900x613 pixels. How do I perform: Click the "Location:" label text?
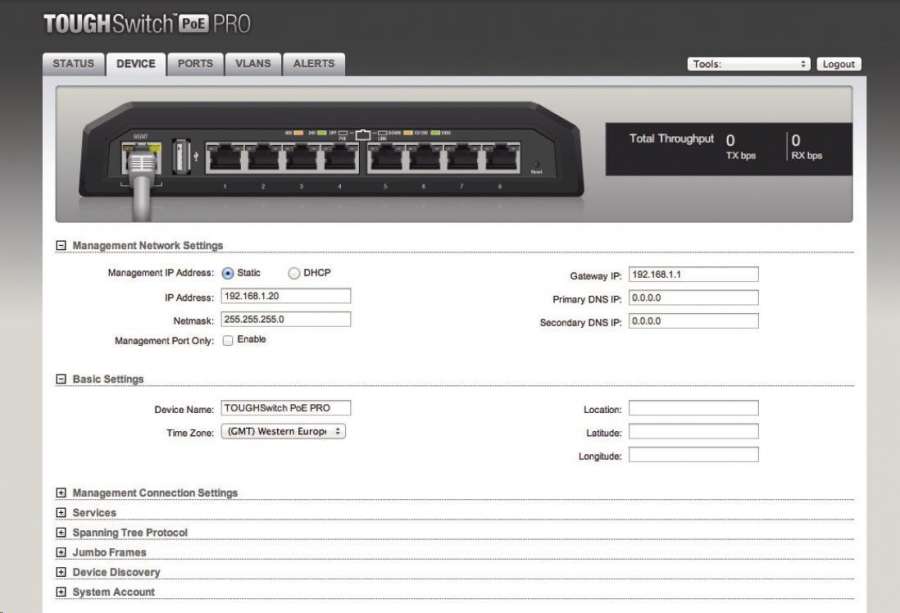603,410
